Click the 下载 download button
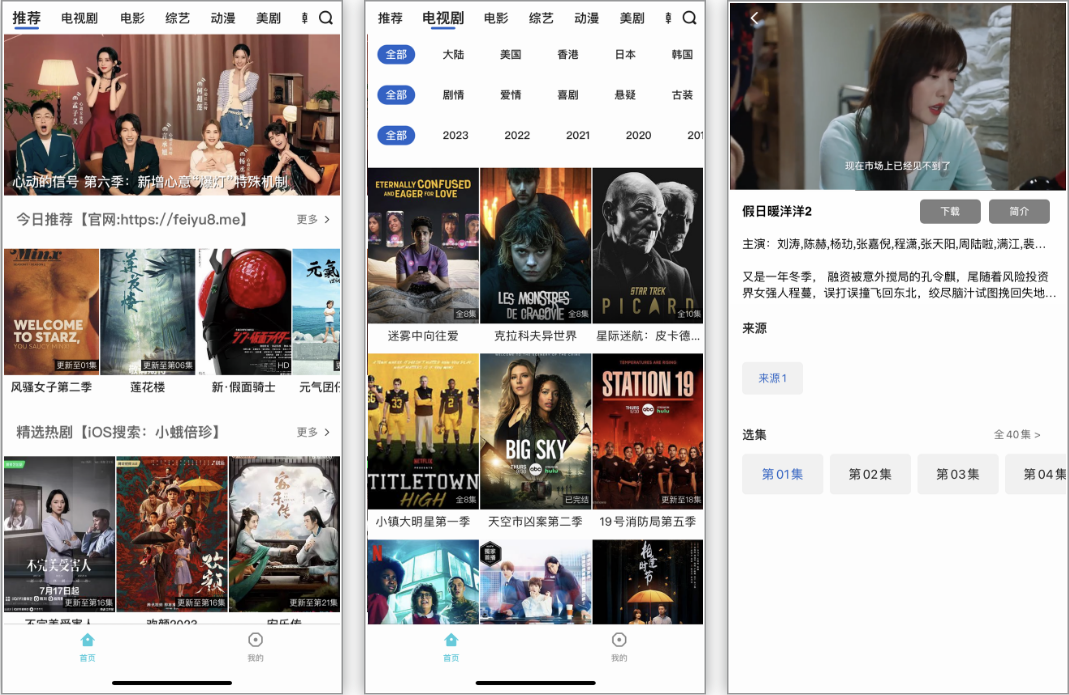Screen dimensions: 1069x695 [x=950, y=212]
